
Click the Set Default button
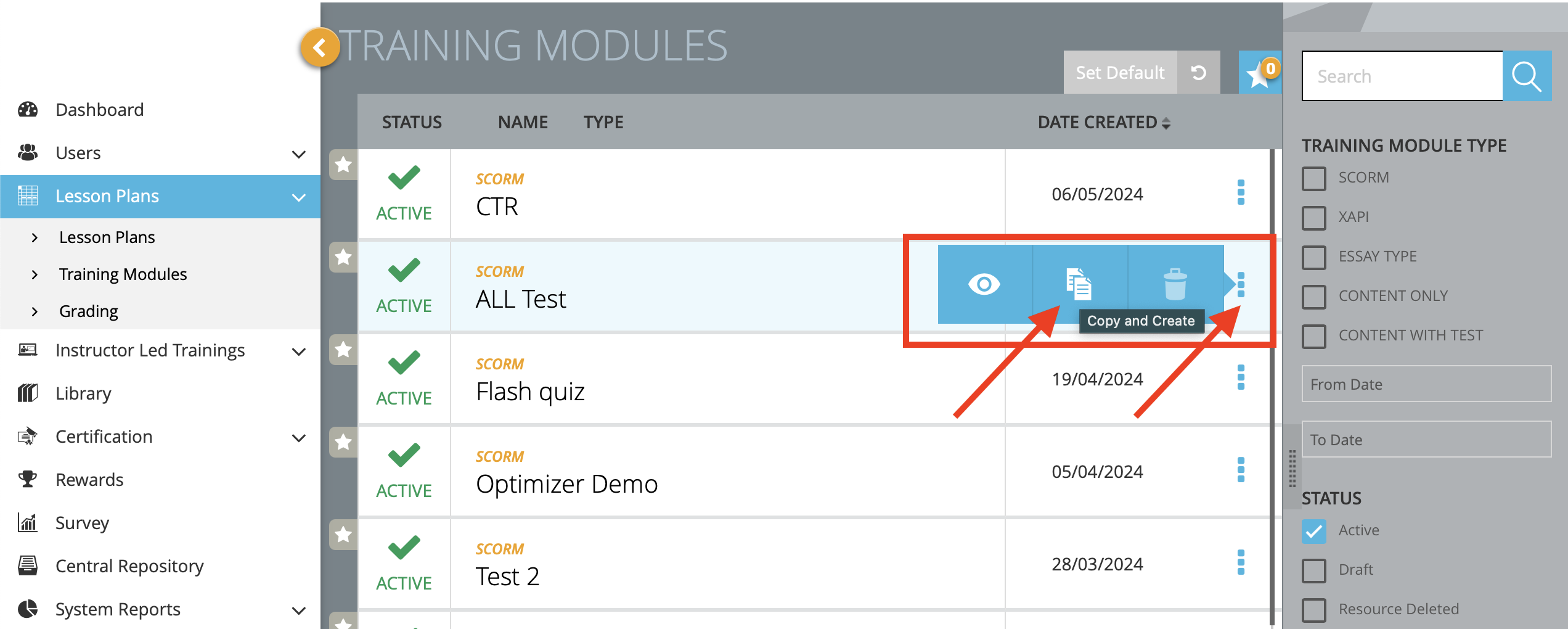point(1120,73)
